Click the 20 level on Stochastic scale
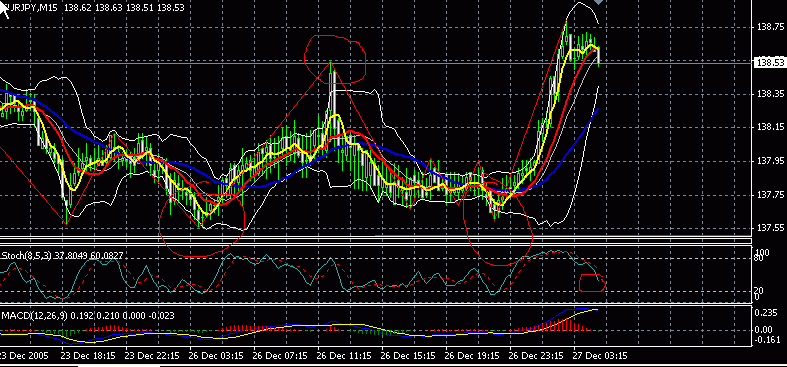Screen dimensions: 787x367 pyautogui.click(x=759, y=291)
